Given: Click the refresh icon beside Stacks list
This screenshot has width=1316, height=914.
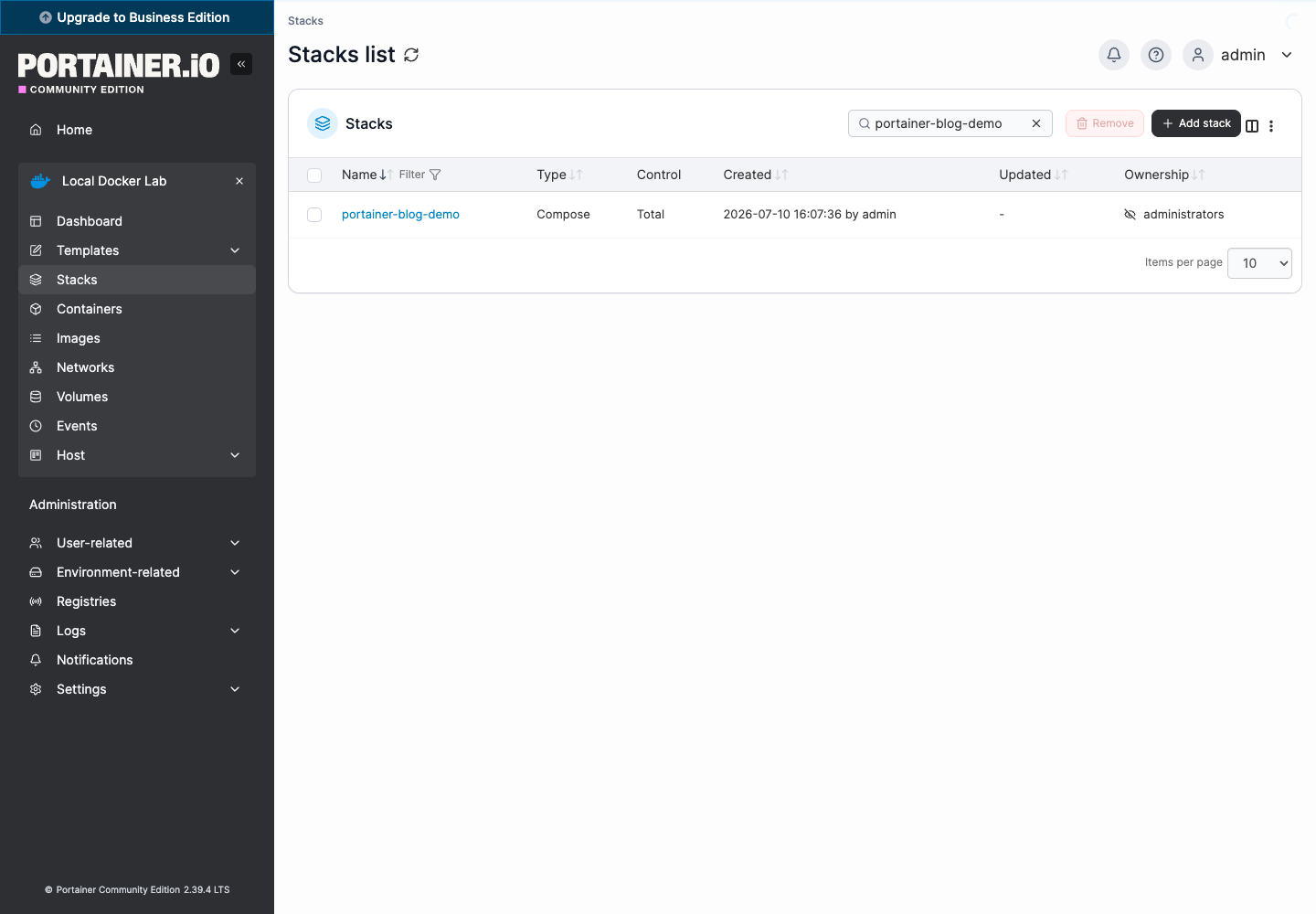Looking at the screenshot, I should tap(411, 55).
